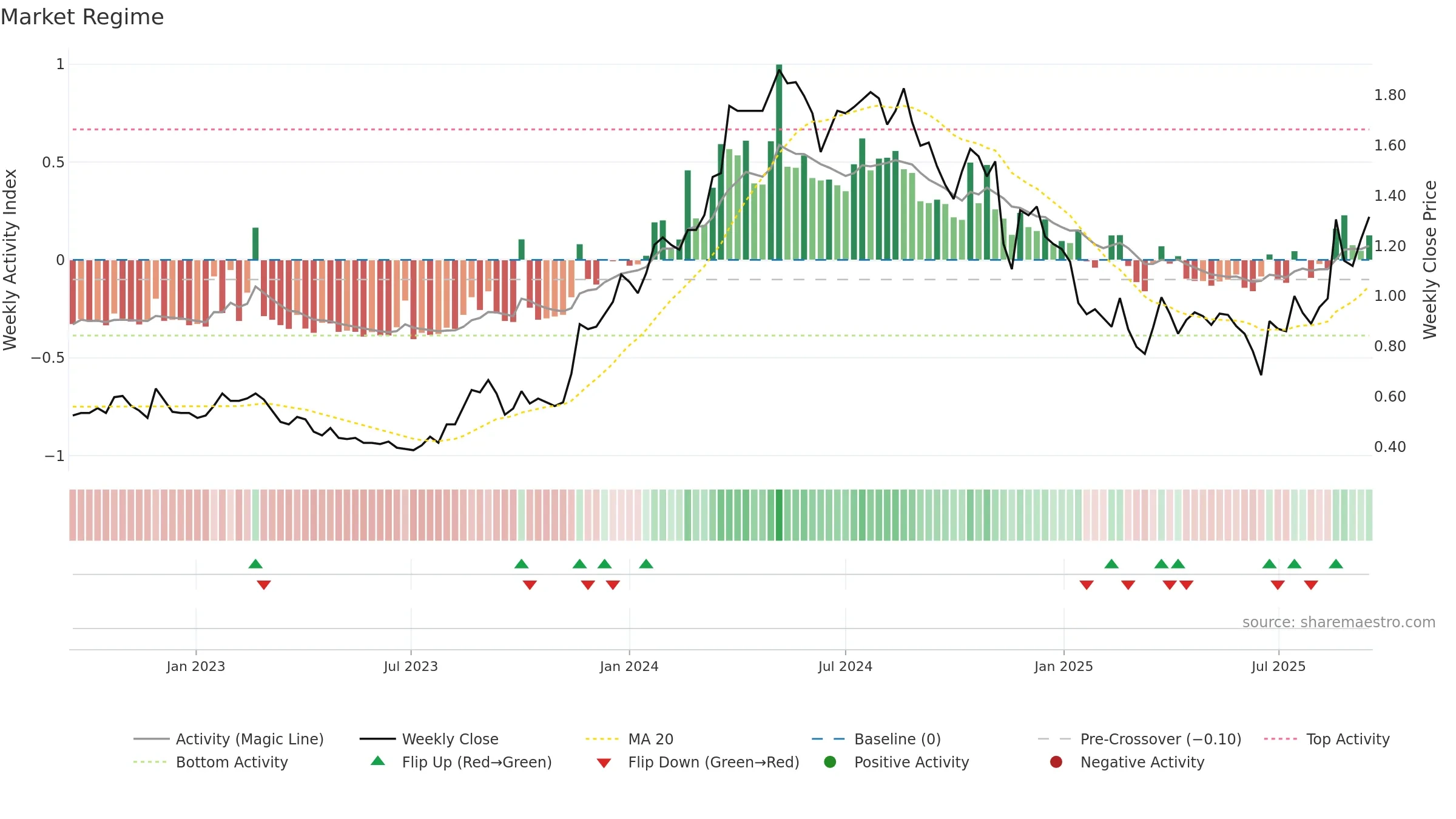
Task: Click the −0.5 left axis tick label
Action: 47,358
